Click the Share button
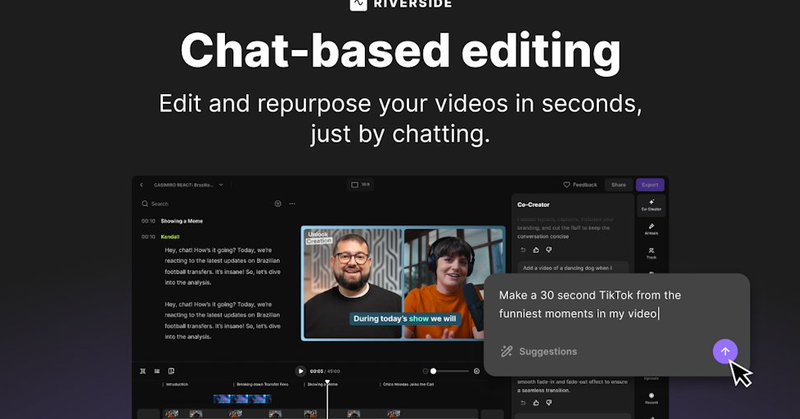This screenshot has height=419, width=800. tap(618, 185)
